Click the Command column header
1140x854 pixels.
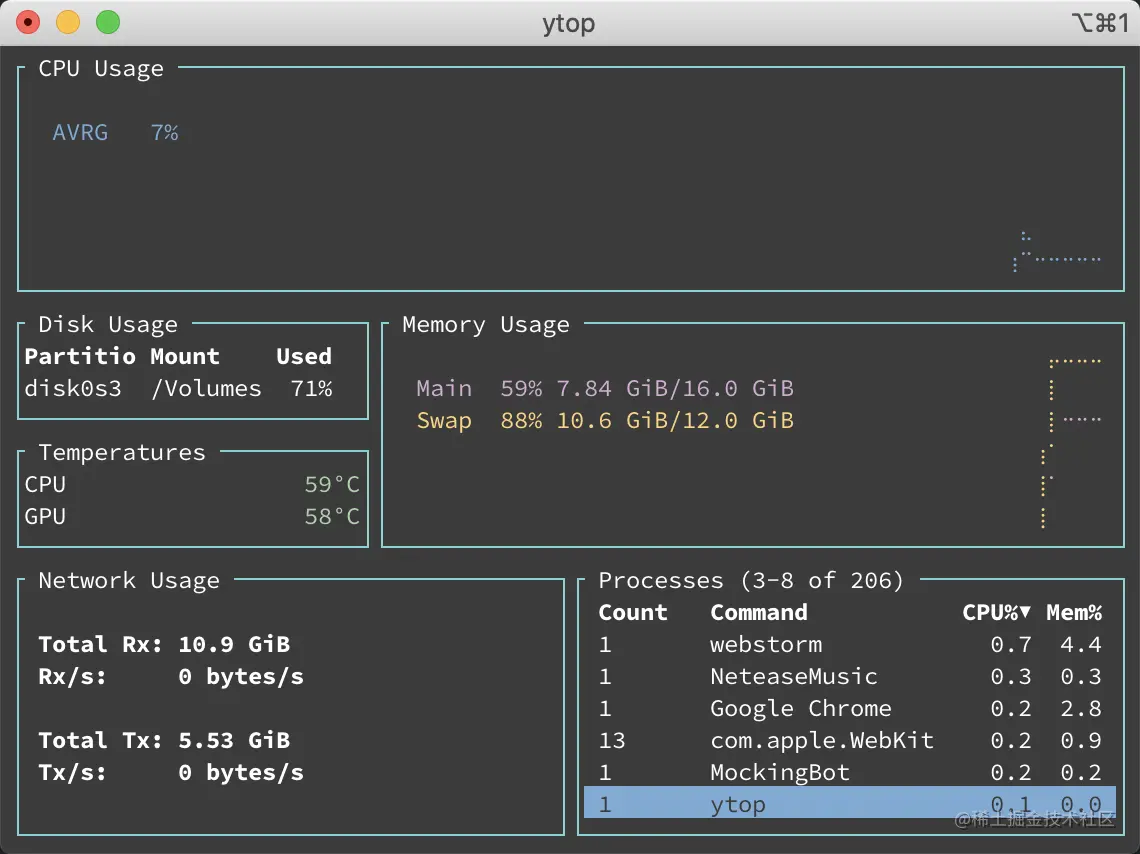point(759,612)
